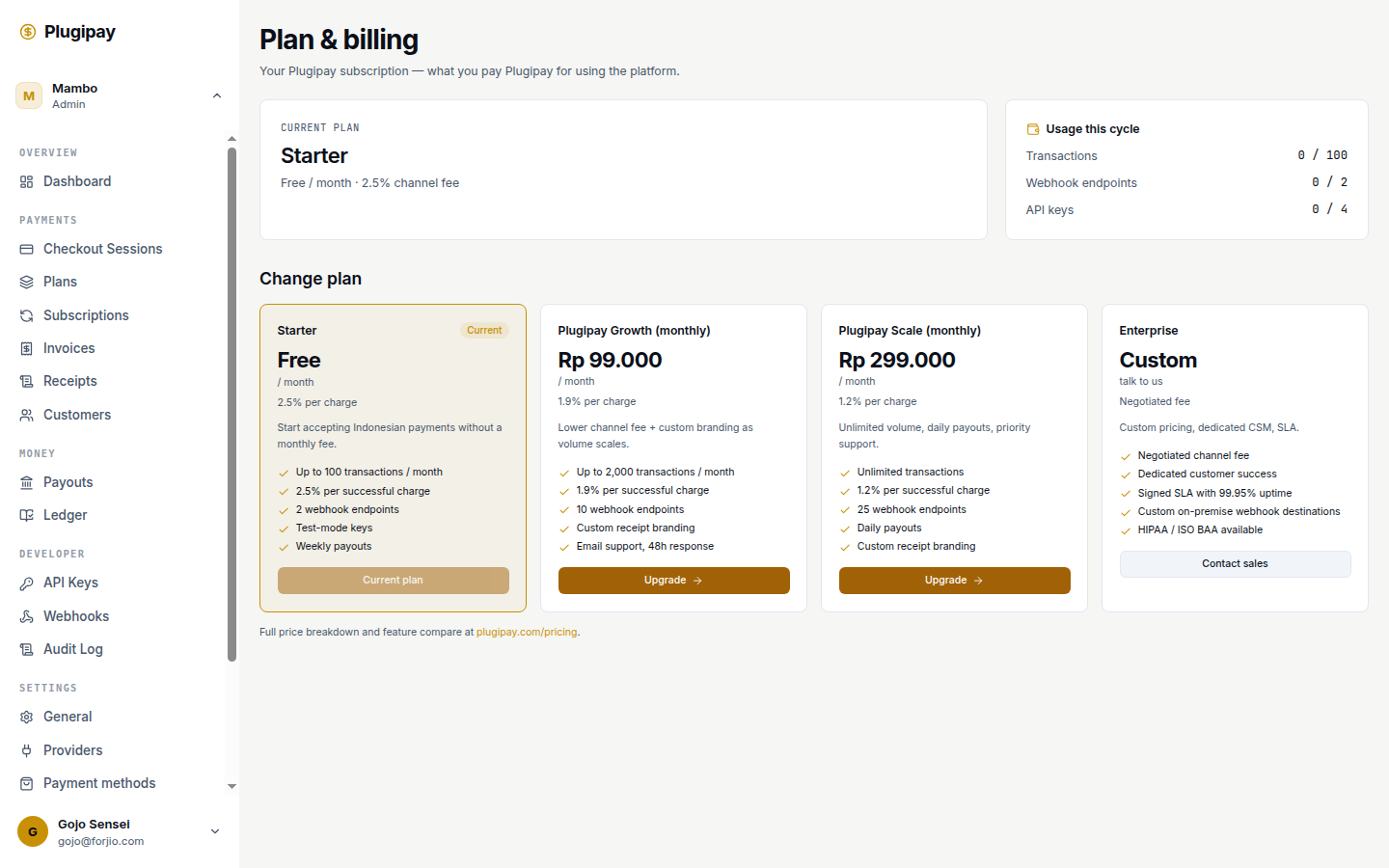1389x868 pixels.
Task: Click the Ledger book icon
Action: [26, 515]
